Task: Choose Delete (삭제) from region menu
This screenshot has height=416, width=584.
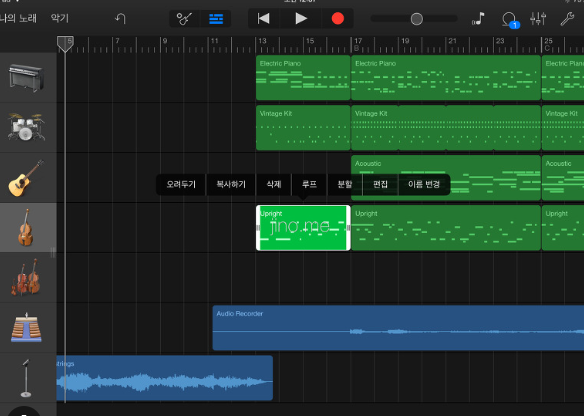Action: click(274, 184)
